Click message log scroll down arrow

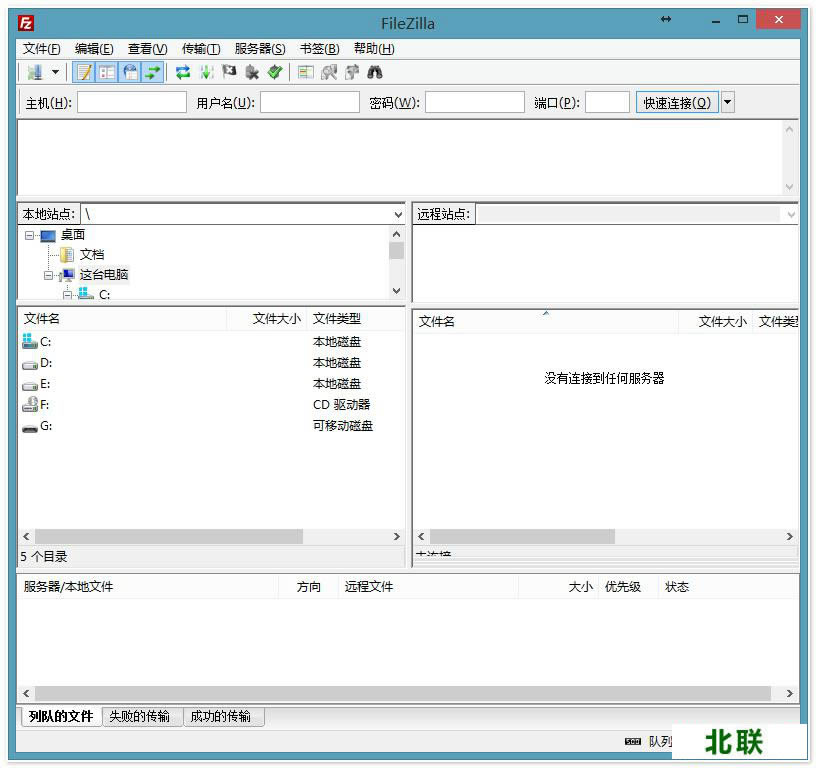click(789, 187)
